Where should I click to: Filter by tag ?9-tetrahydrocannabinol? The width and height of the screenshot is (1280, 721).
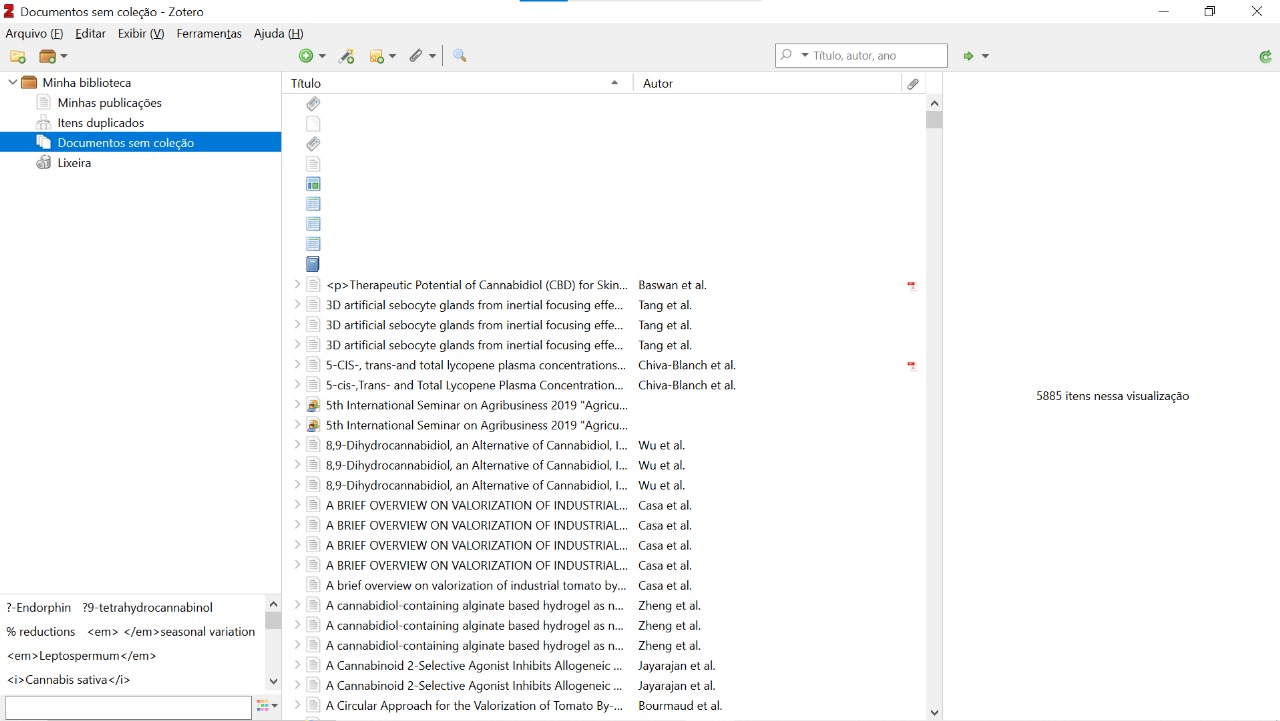[148, 608]
